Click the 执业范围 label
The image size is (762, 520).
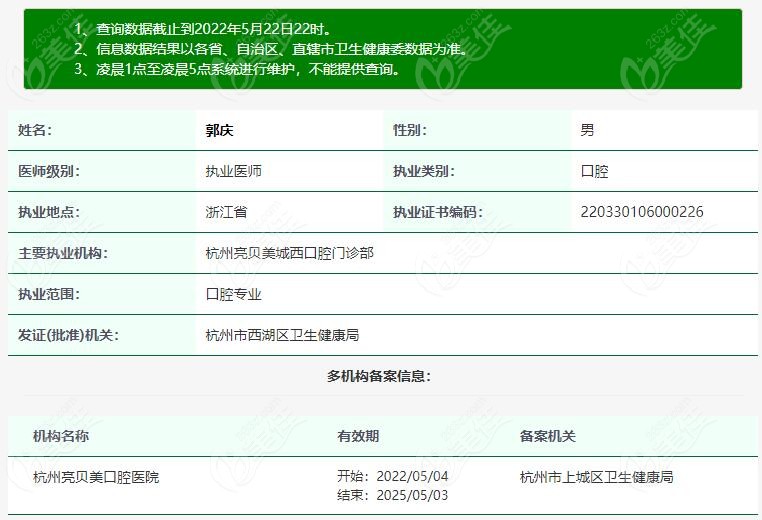click(x=49, y=294)
